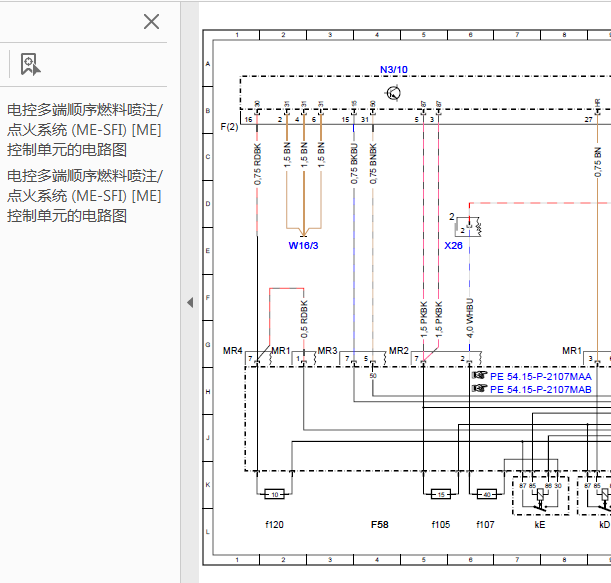The image size is (611, 583).
Task: Click the X26 connector symbol
Action: pyautogui.click(x=468, y=227)
